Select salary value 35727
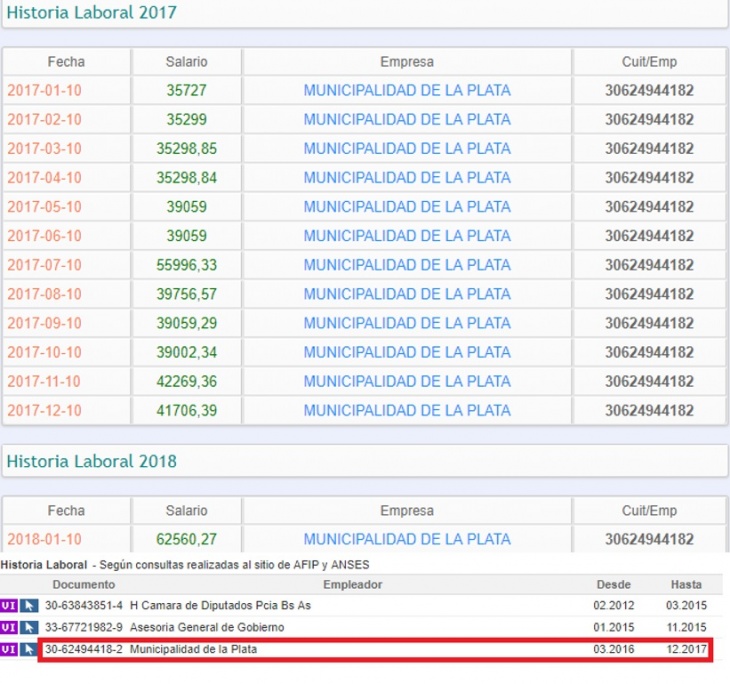This screenshot has height=684, width=730. click(186, 90)
